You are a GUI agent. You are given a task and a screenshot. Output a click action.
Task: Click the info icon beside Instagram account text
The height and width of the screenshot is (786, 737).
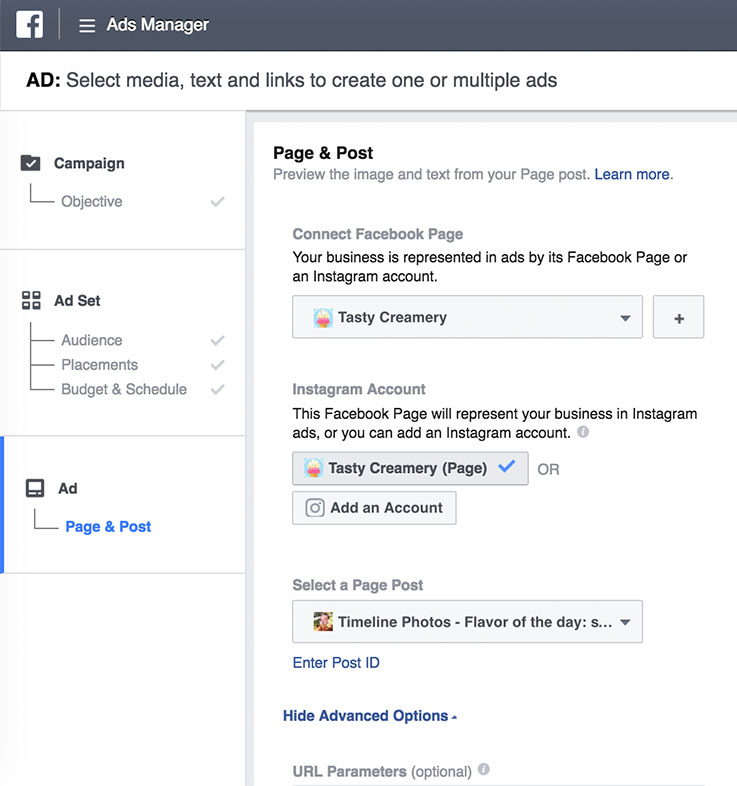pos(583,433)
